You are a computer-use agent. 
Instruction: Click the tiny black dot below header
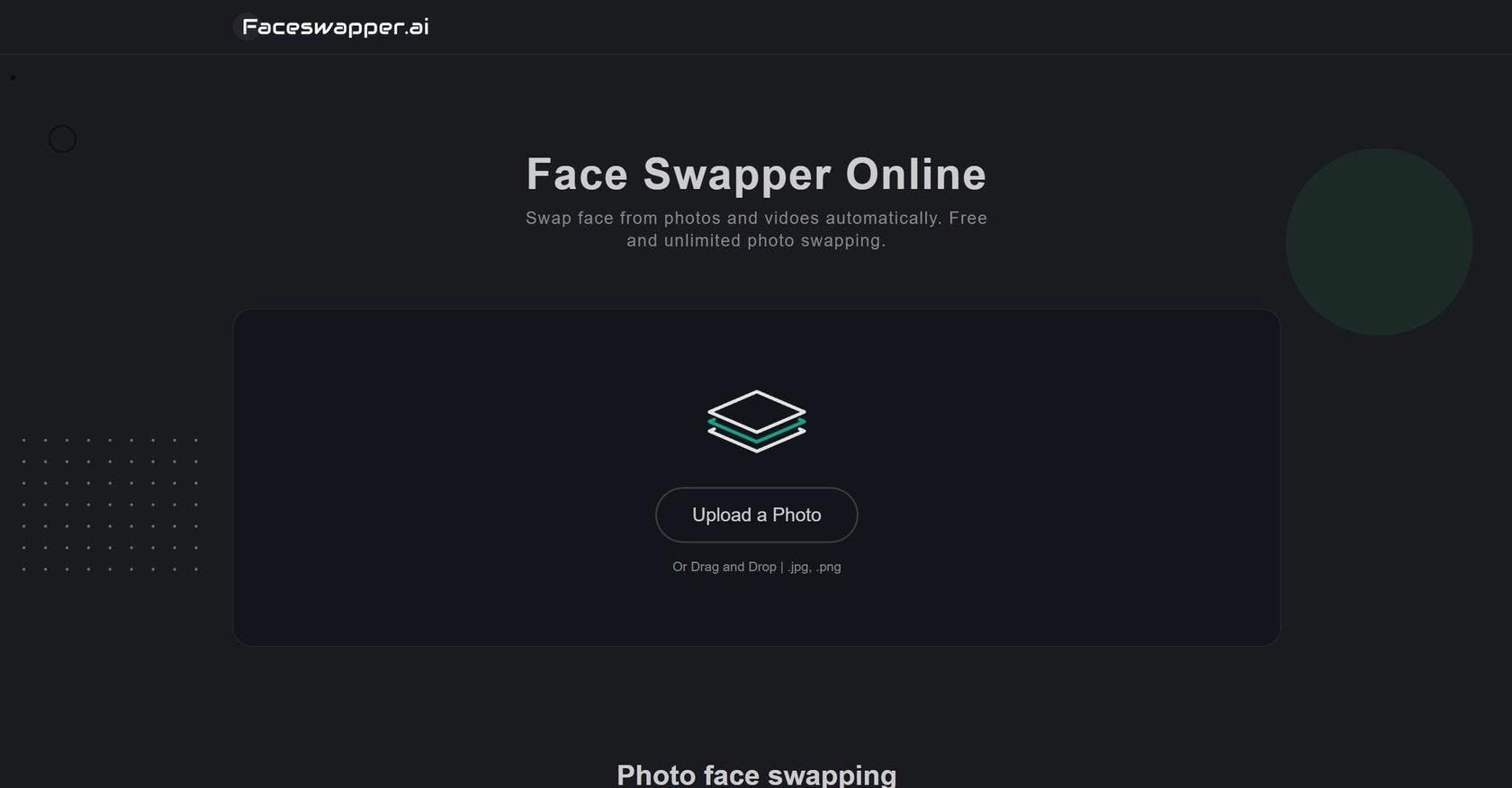click(13, 77)
